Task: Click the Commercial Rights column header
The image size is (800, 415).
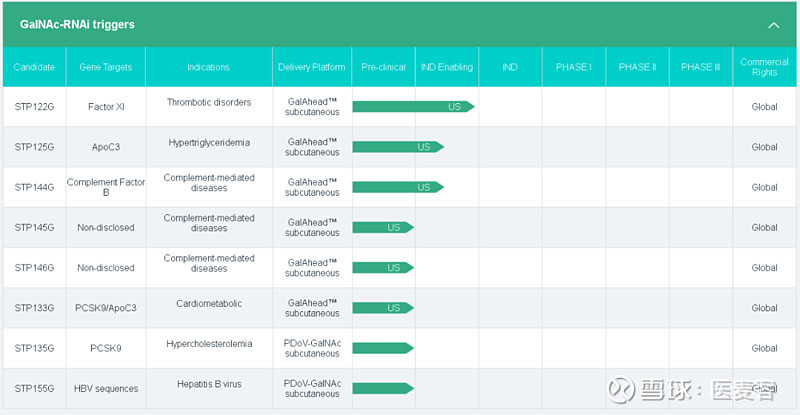Action: pyautogui.click(x=764, y=67)
